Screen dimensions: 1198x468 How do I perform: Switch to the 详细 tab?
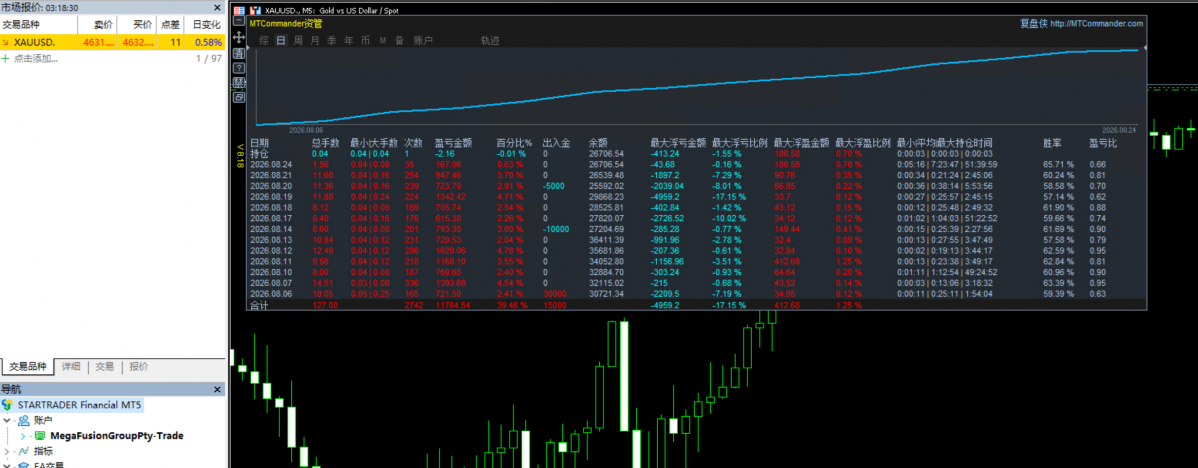click(x=71, y=366)
